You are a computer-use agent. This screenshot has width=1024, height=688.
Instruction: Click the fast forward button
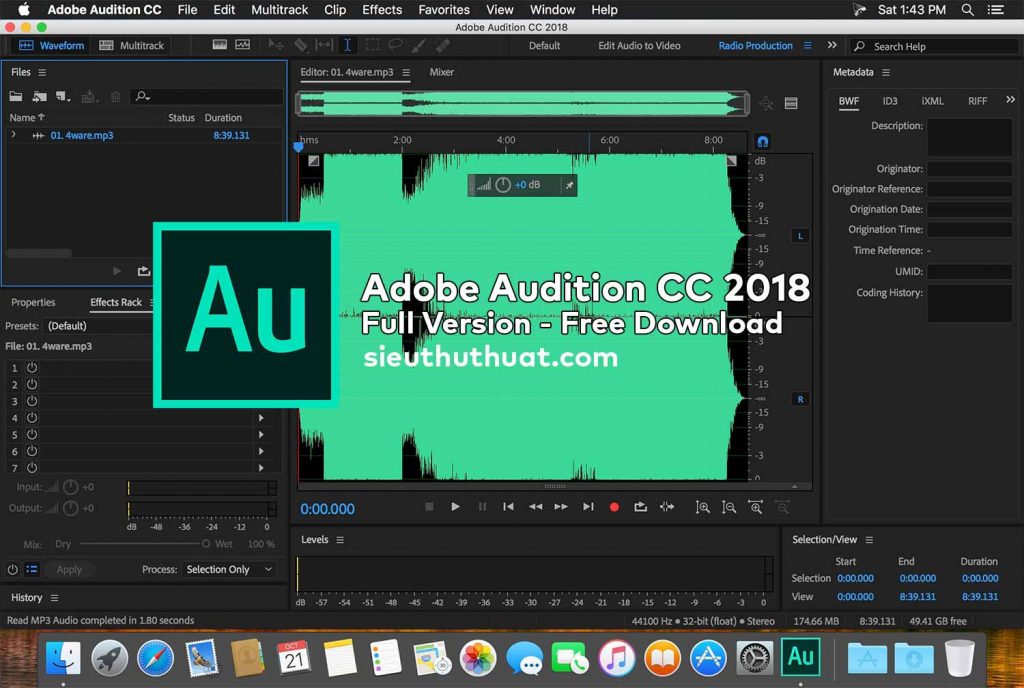(561, 507)
